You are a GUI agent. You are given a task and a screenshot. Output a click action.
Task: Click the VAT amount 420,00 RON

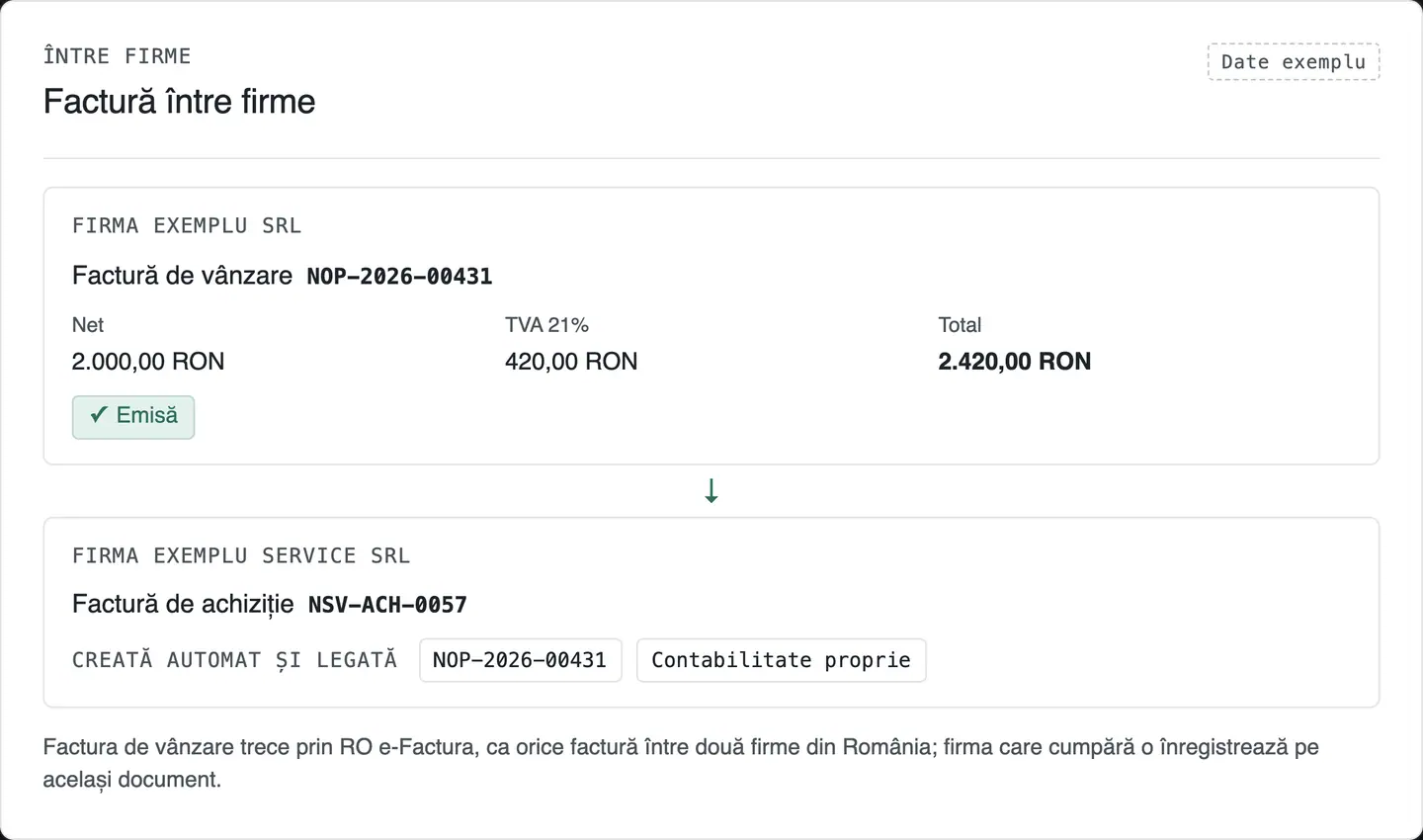click(571, 362)
